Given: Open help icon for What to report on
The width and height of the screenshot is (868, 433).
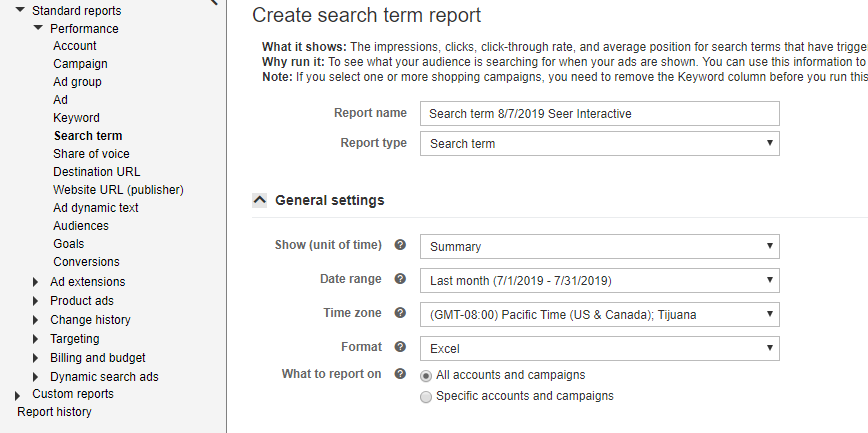Looking at the screenshot, I should click(x=400, y=374).
